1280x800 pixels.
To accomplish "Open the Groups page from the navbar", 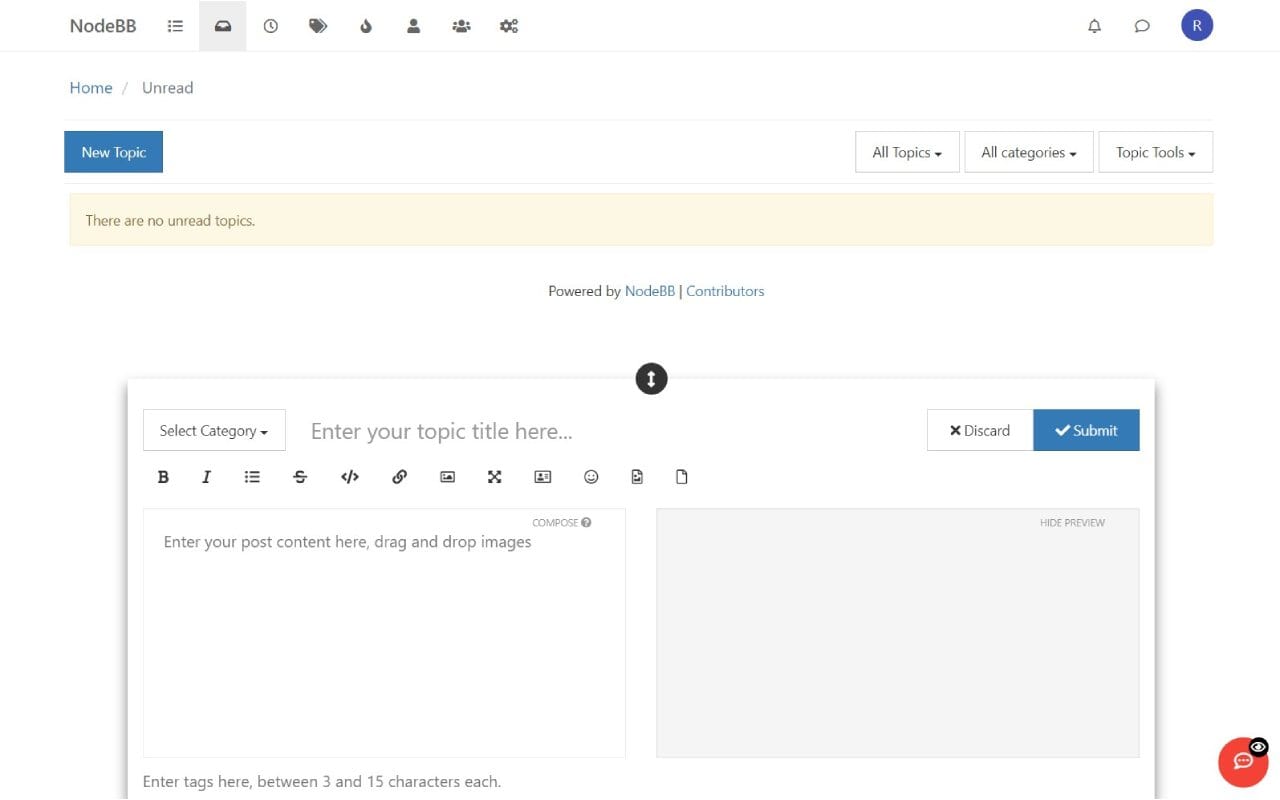I will (x=461, y=25).
